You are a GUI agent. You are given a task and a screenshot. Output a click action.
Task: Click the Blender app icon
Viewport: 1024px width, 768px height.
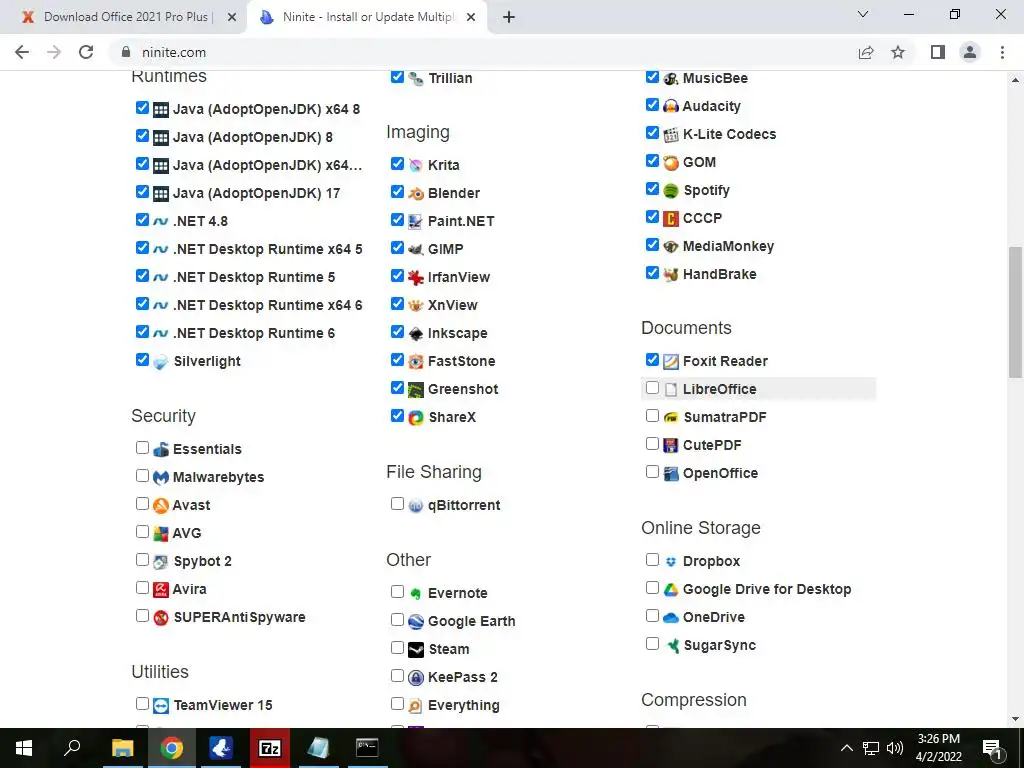[x=415, y=193]
